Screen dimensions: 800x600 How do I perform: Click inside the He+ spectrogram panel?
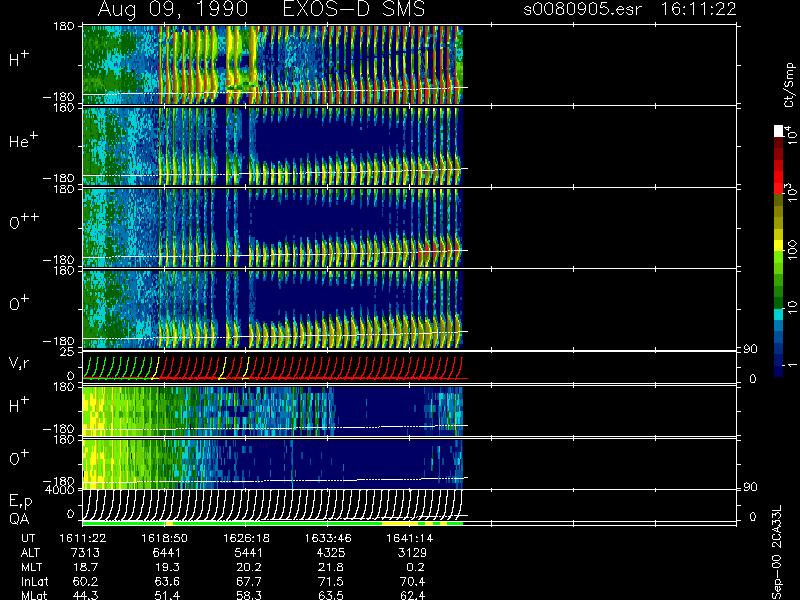coord(272,146)
